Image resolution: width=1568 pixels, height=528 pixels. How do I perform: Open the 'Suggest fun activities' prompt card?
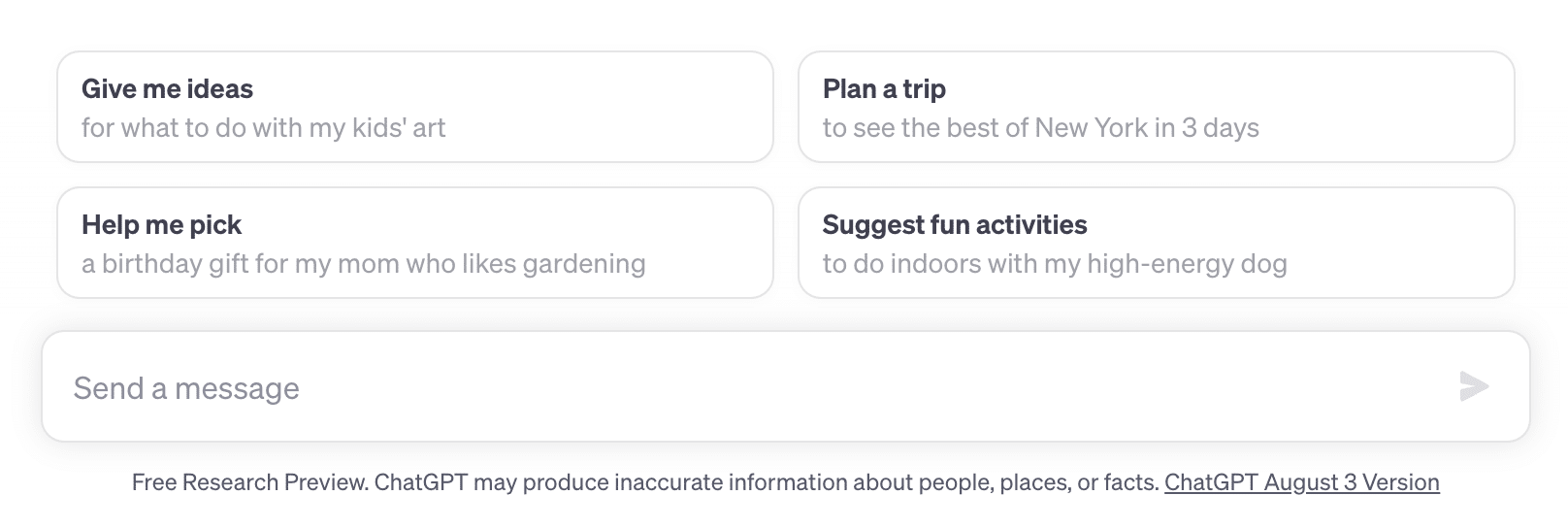click(1156, 243)
